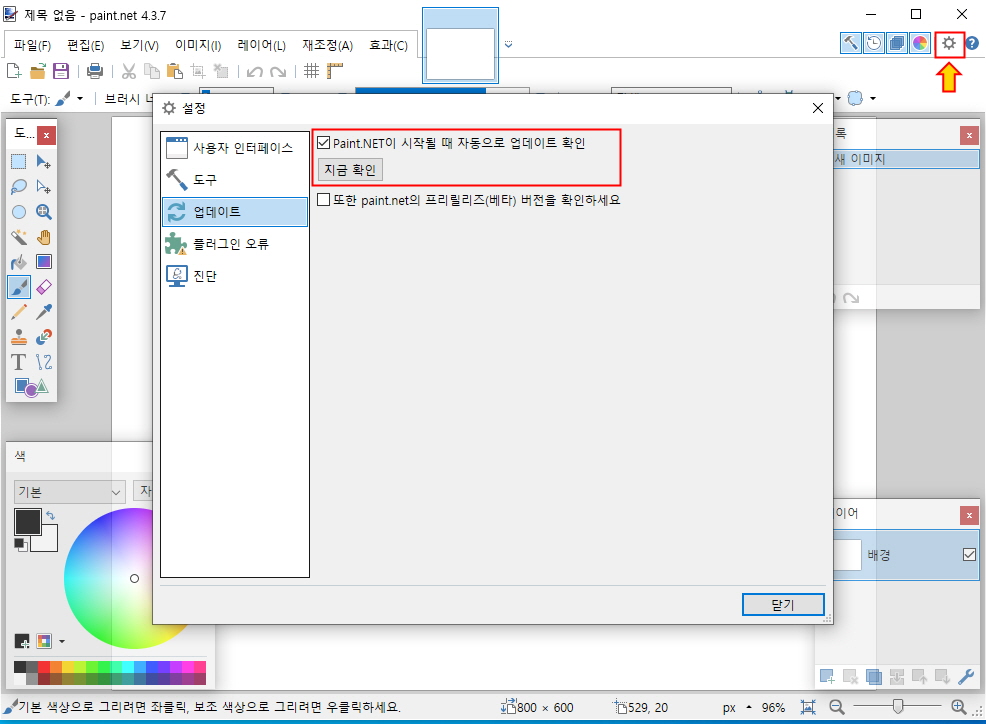The width and height of the screenshot is (986, 724).
Task: Select 플러그인 오류 settings category
Action: 235,244
